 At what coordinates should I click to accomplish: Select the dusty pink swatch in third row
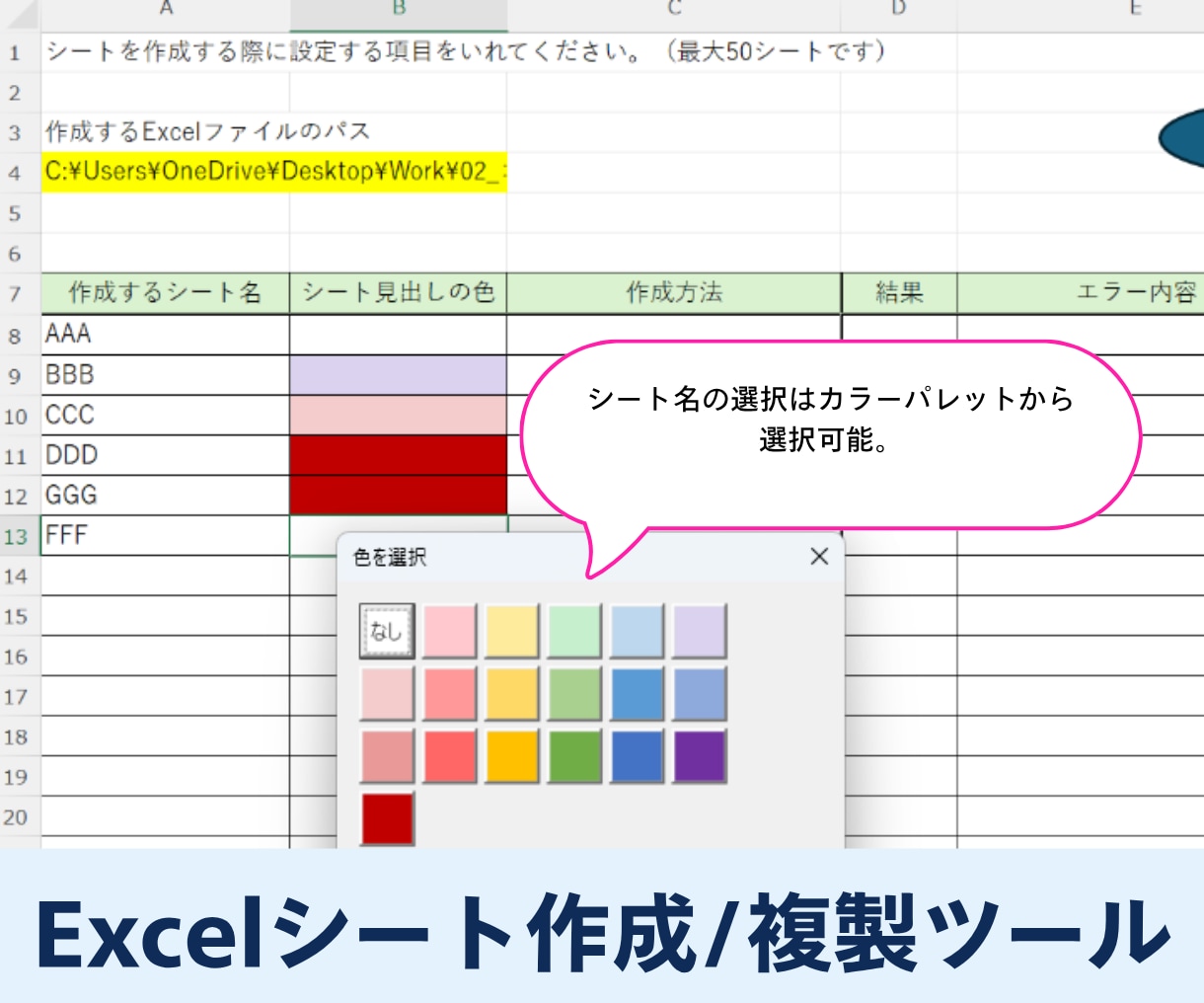coord(387,756)
